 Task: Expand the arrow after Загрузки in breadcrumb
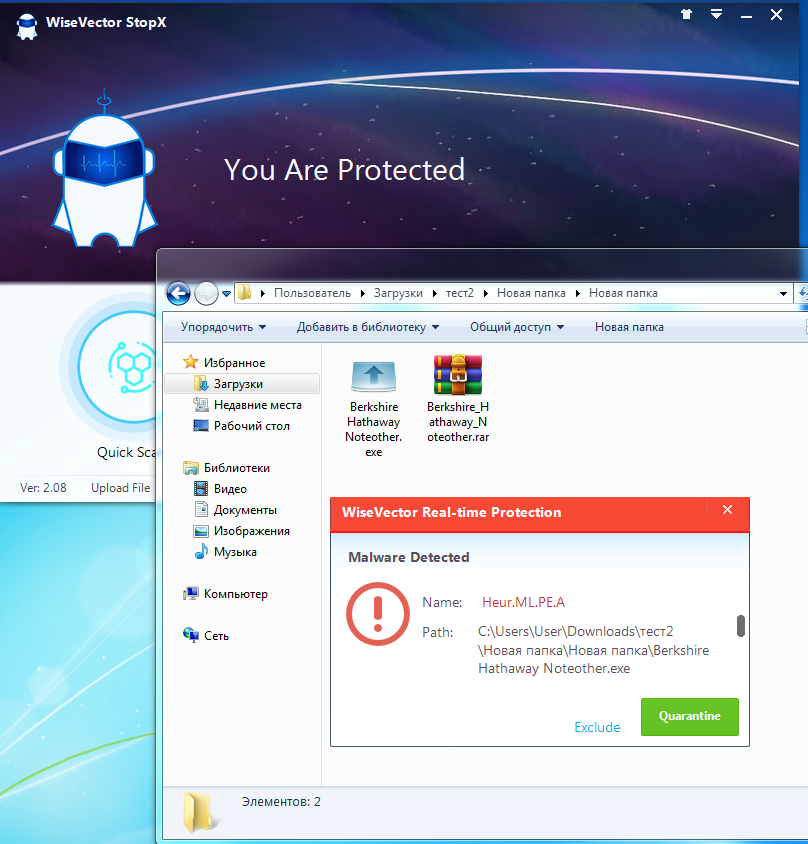tap(434, 293)
